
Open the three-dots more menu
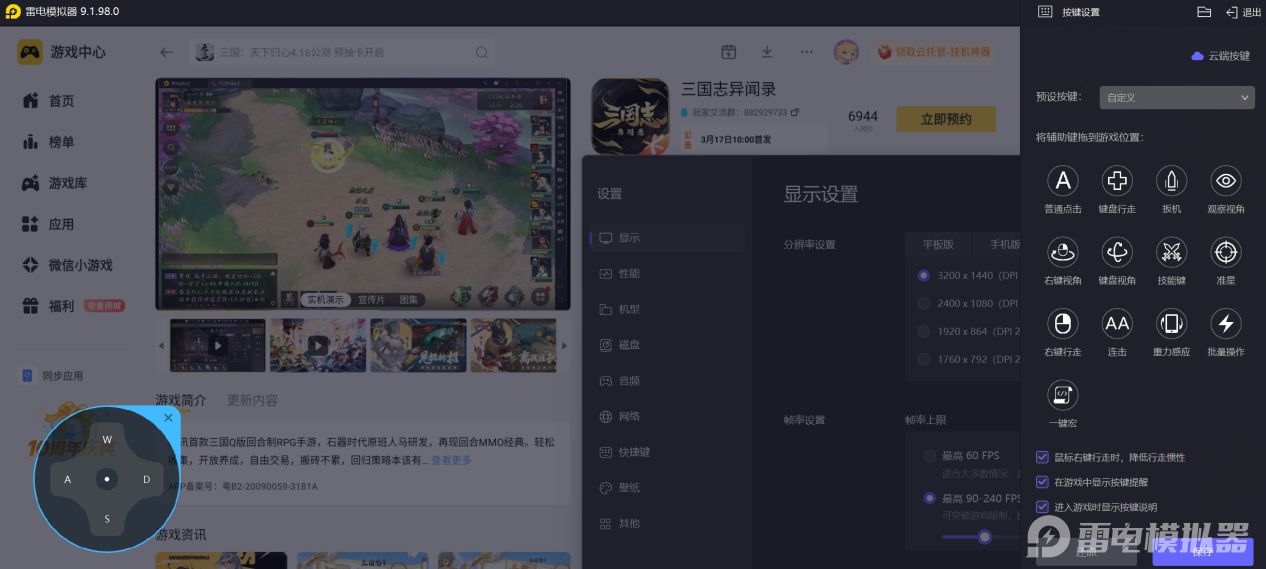tap(806, 52)
